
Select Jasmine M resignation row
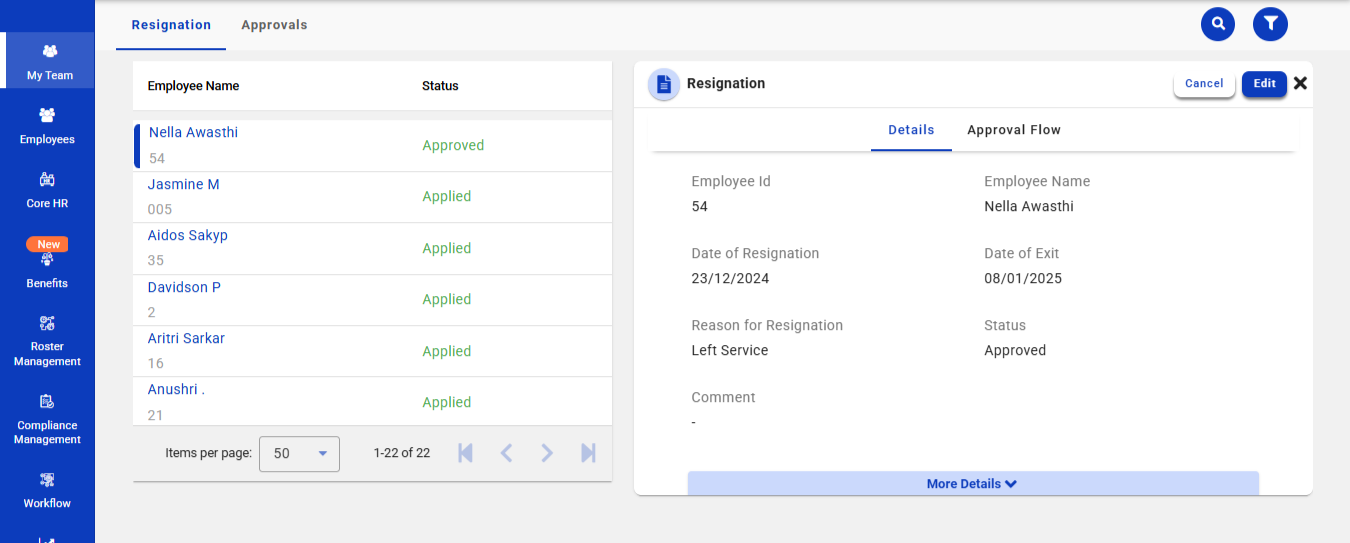tap(184, 185)
